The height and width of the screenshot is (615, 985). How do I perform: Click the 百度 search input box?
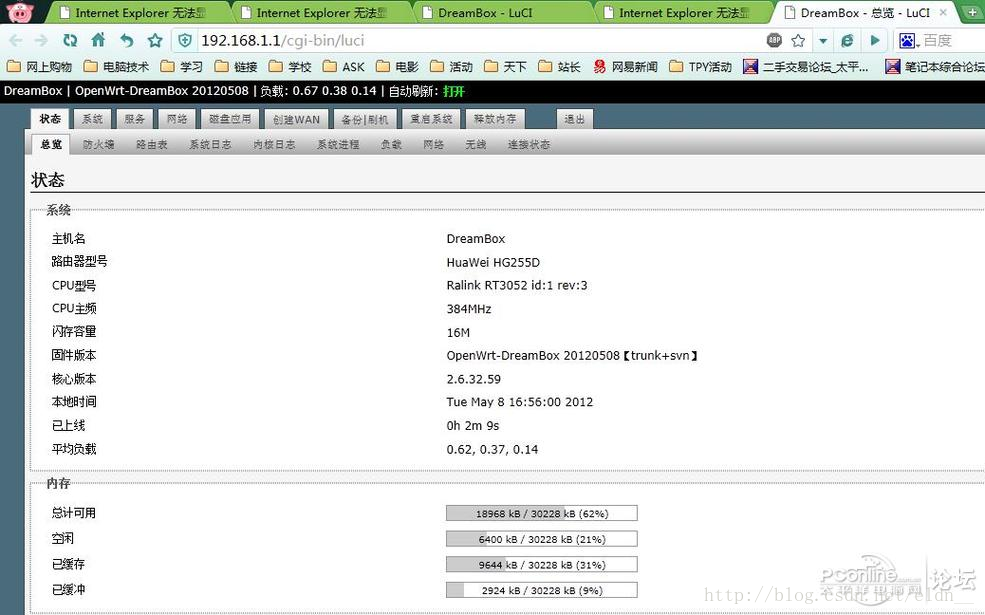(x=954, y=41)
